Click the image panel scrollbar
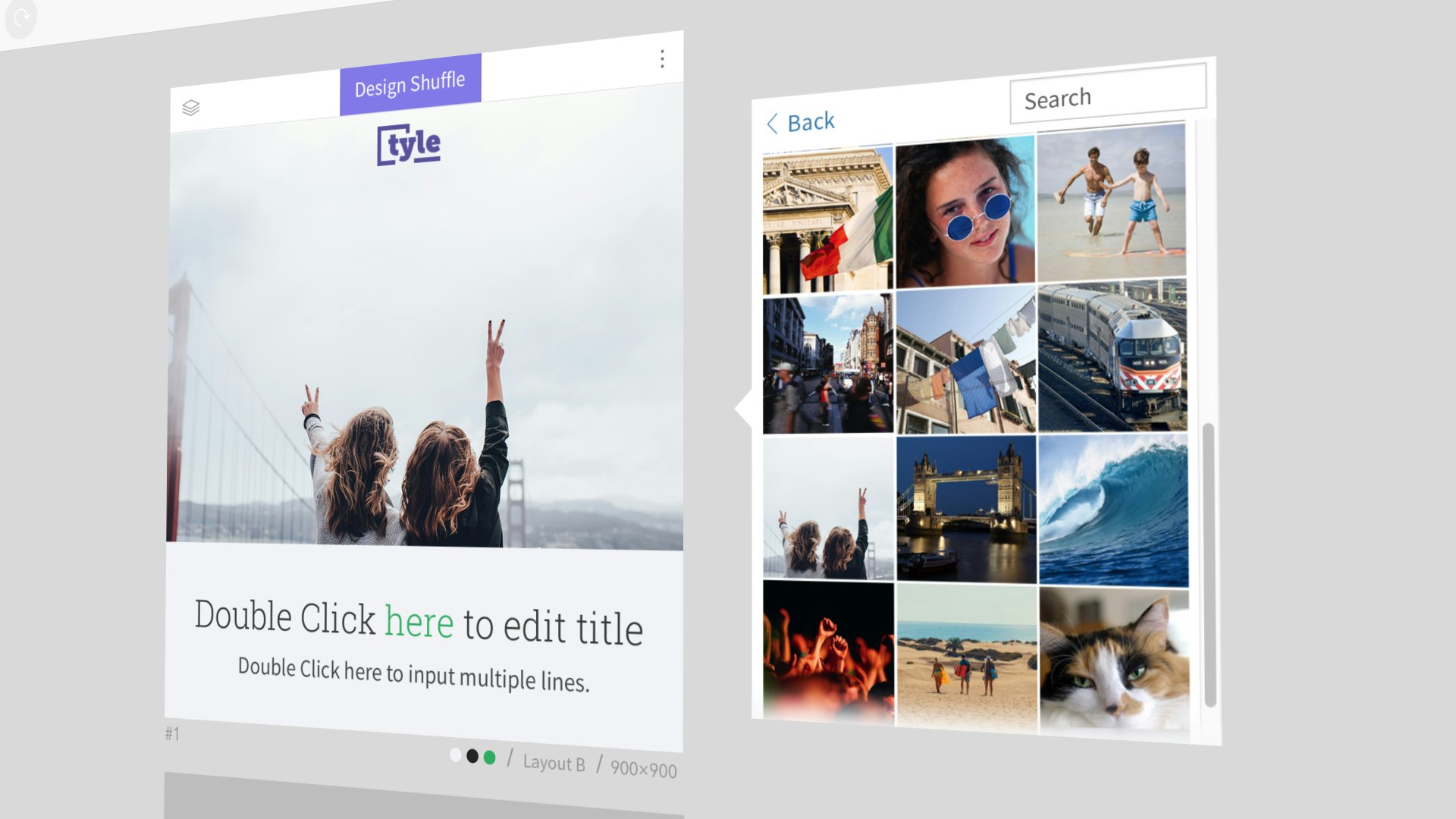Screen dimensions: 1456x819 1209,565
